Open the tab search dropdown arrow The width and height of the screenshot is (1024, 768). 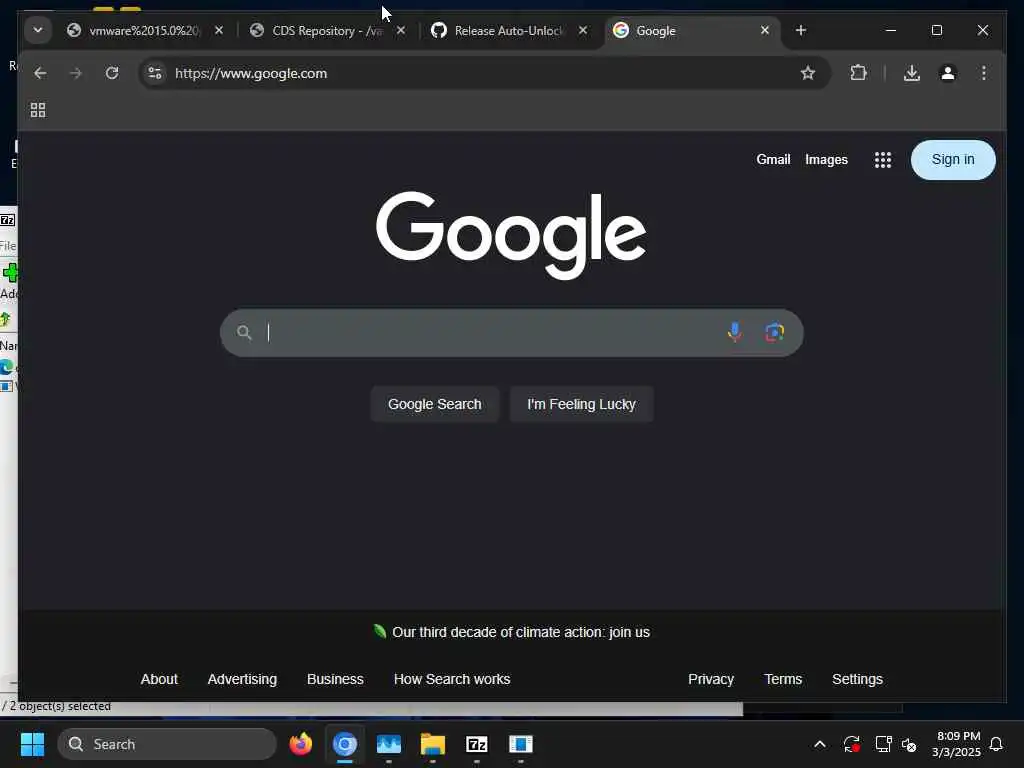click(x=38, y=30)
